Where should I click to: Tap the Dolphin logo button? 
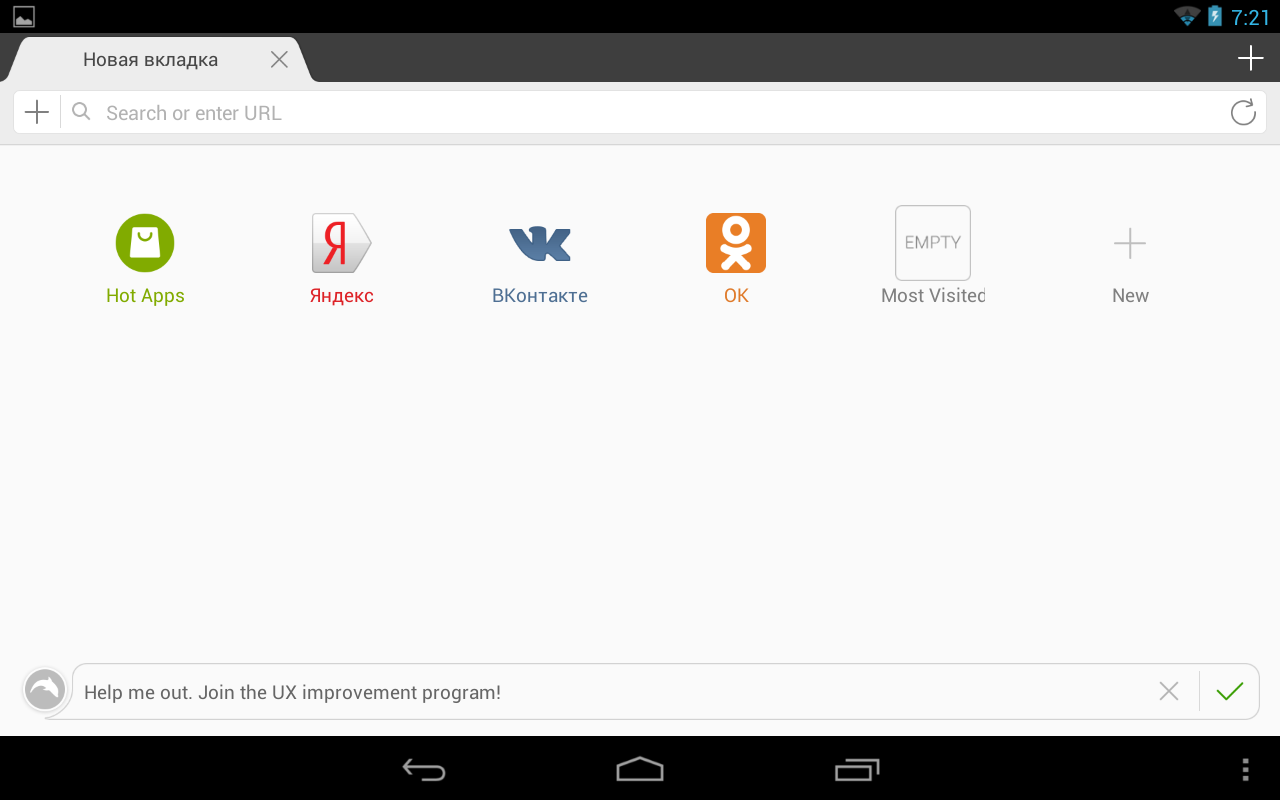[x=45, y=690]
